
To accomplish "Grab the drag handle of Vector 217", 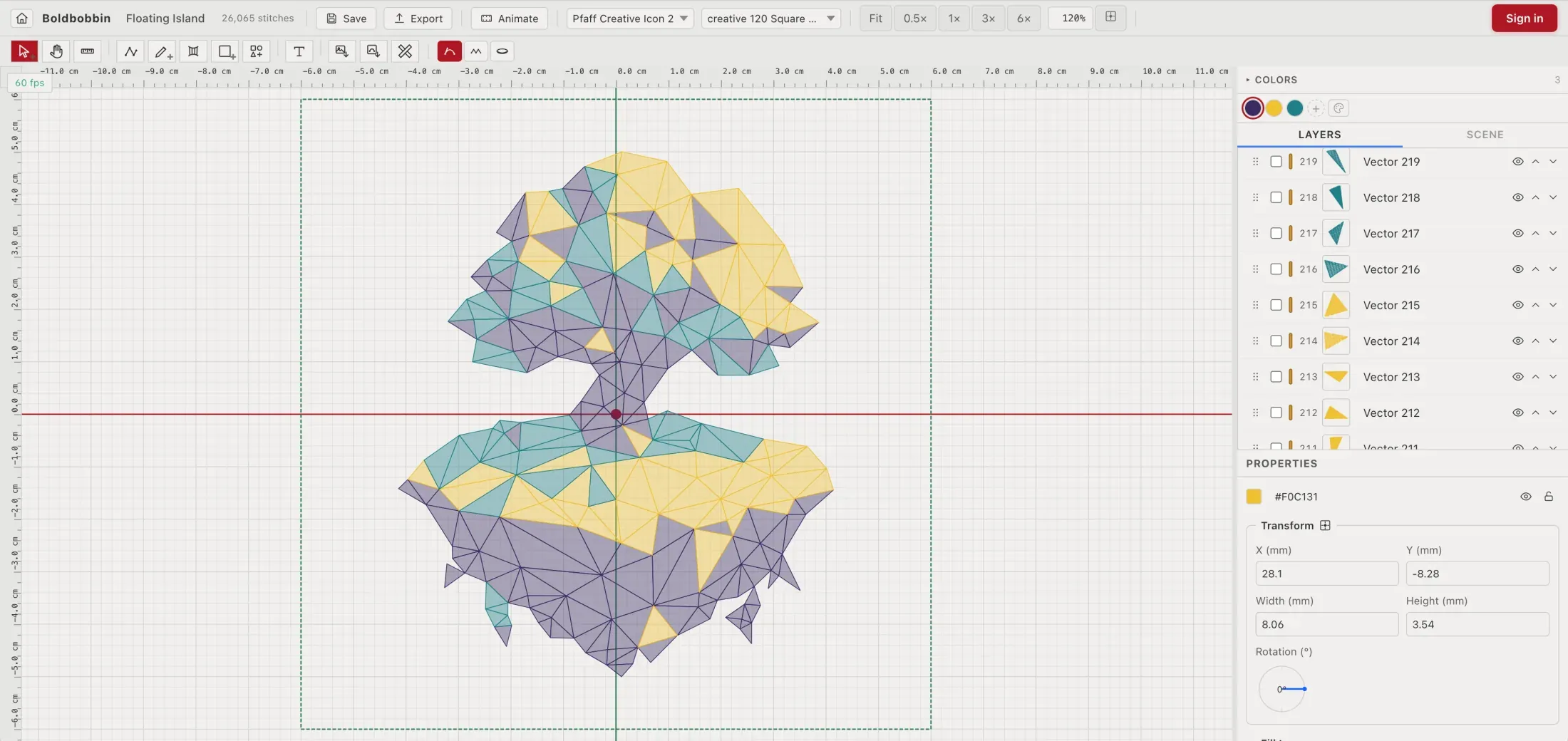I will 1256,234.
